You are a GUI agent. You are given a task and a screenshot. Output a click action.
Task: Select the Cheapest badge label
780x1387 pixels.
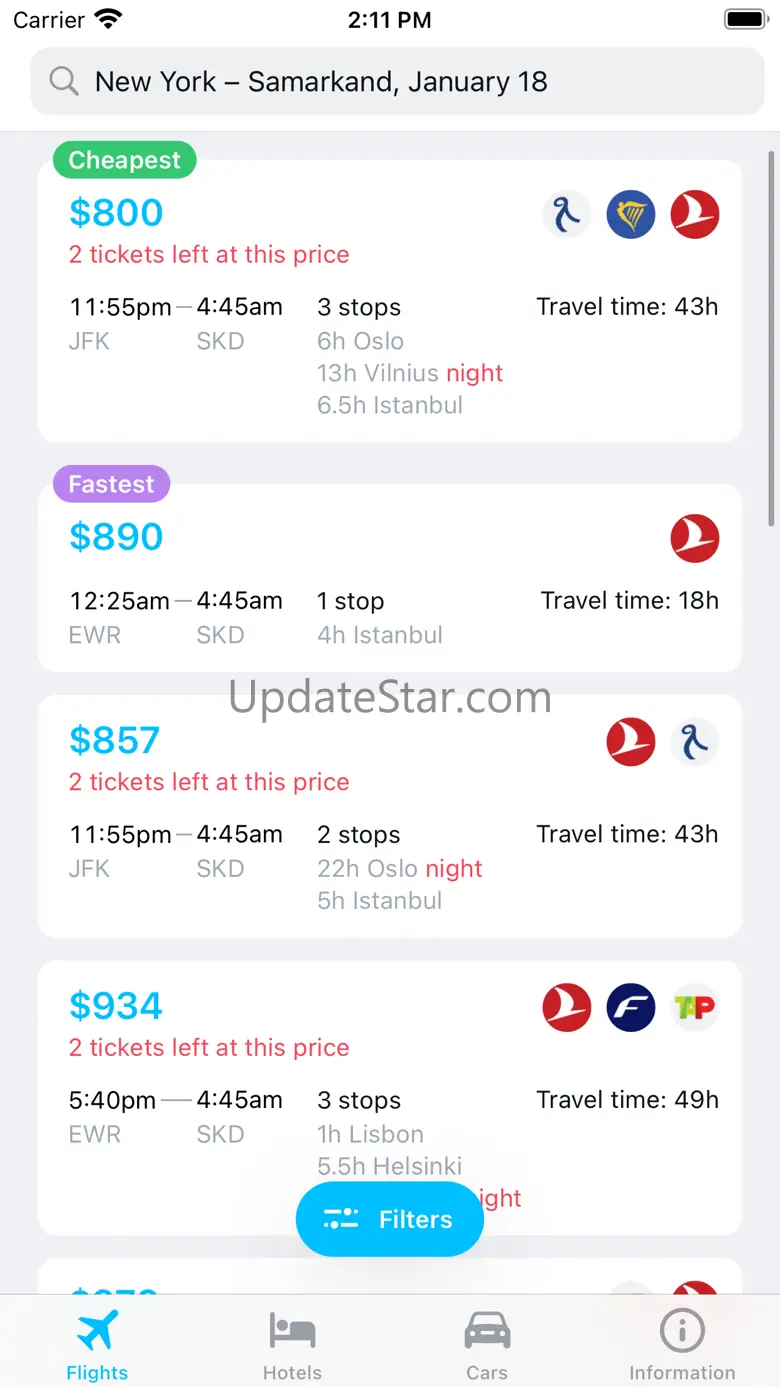[x=124, y=160]
